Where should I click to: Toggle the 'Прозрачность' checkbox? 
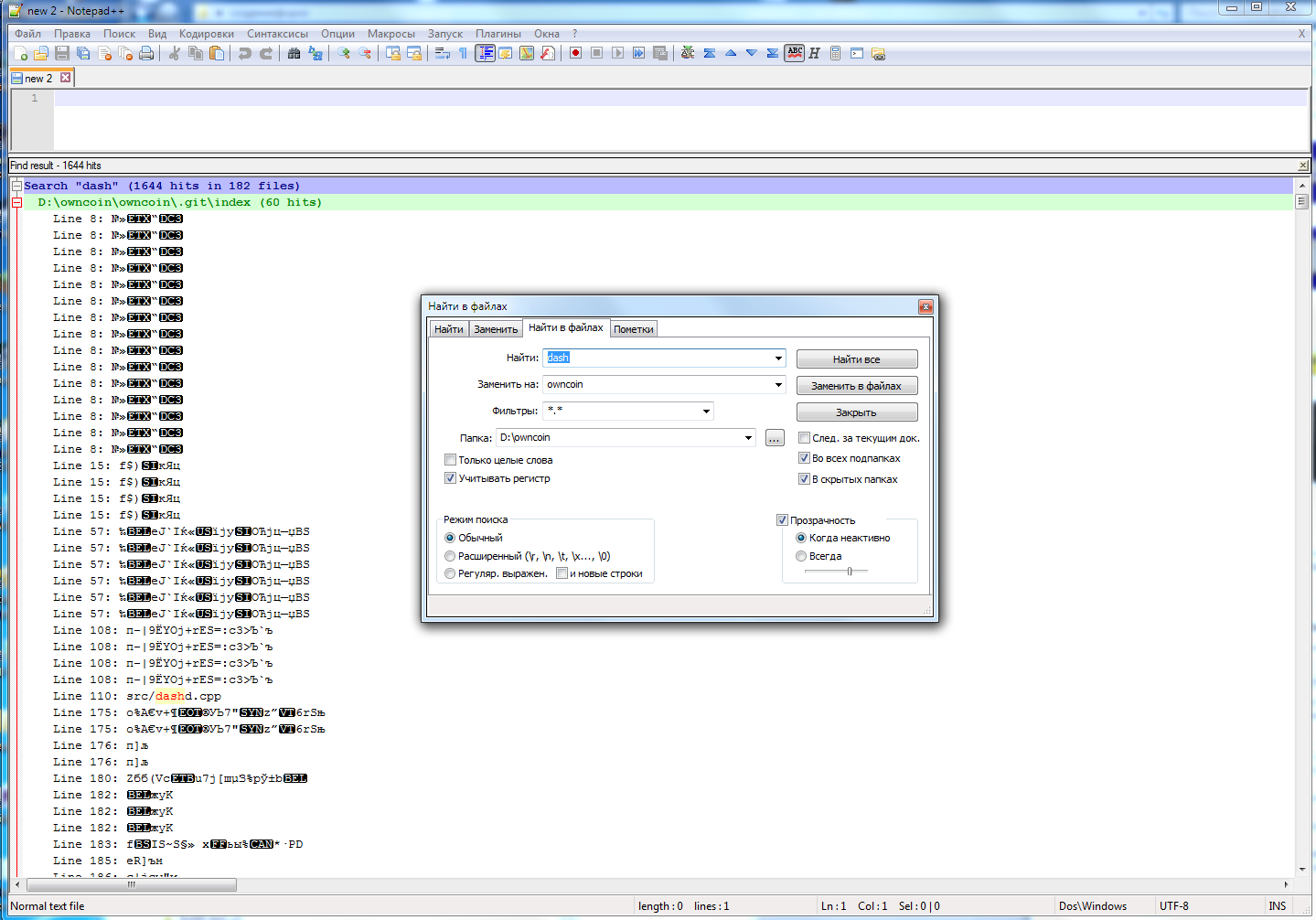[782, 520]
